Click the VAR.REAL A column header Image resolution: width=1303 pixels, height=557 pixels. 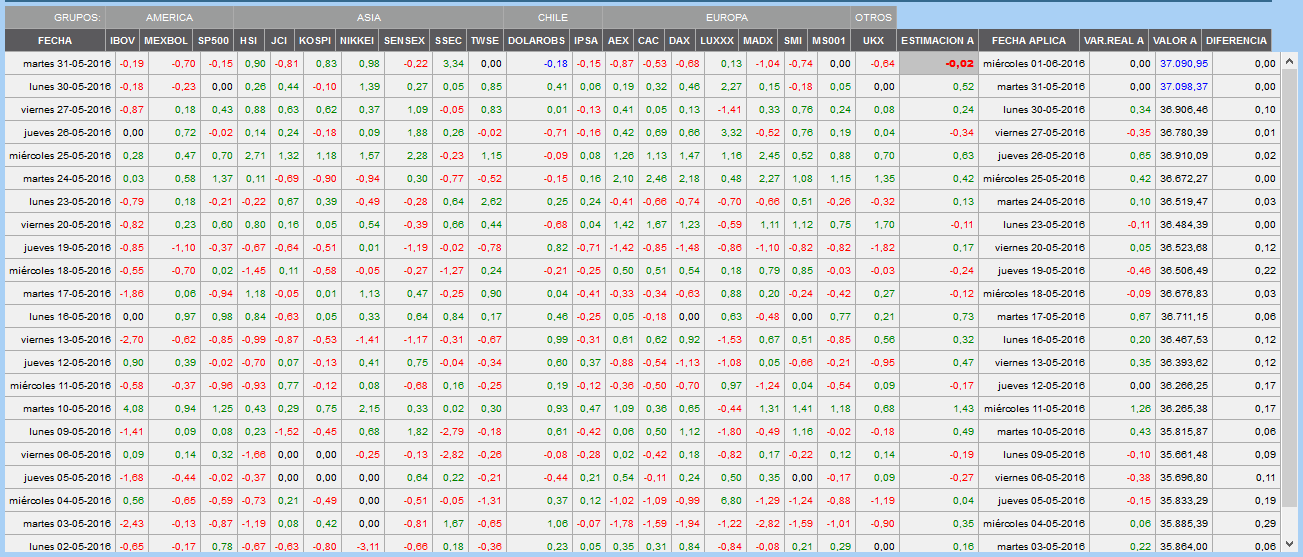coord(1113,40)
